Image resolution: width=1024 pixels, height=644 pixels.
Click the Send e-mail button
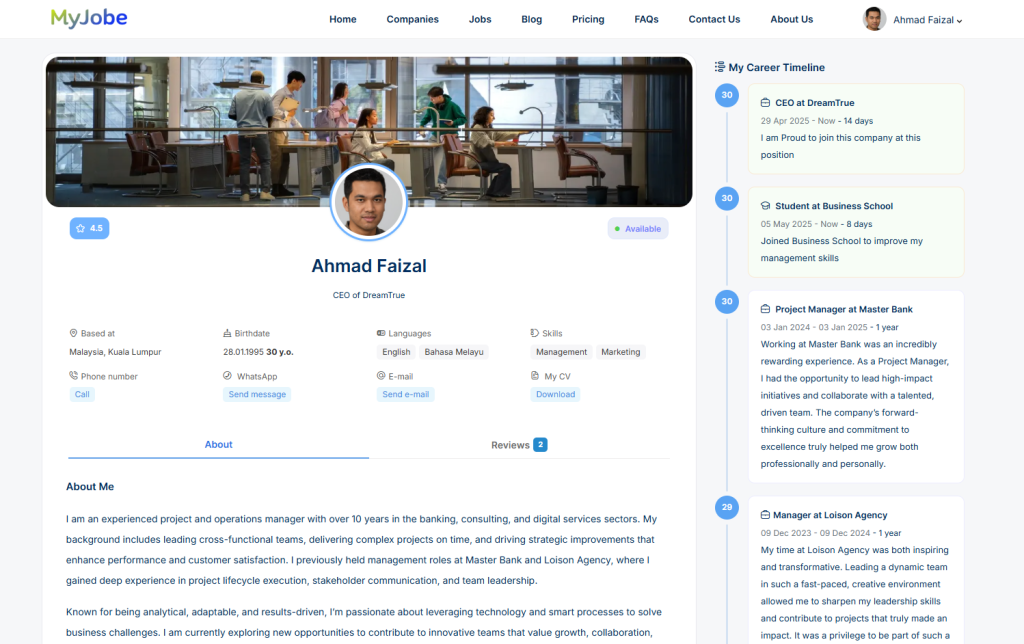pos(406,394)
